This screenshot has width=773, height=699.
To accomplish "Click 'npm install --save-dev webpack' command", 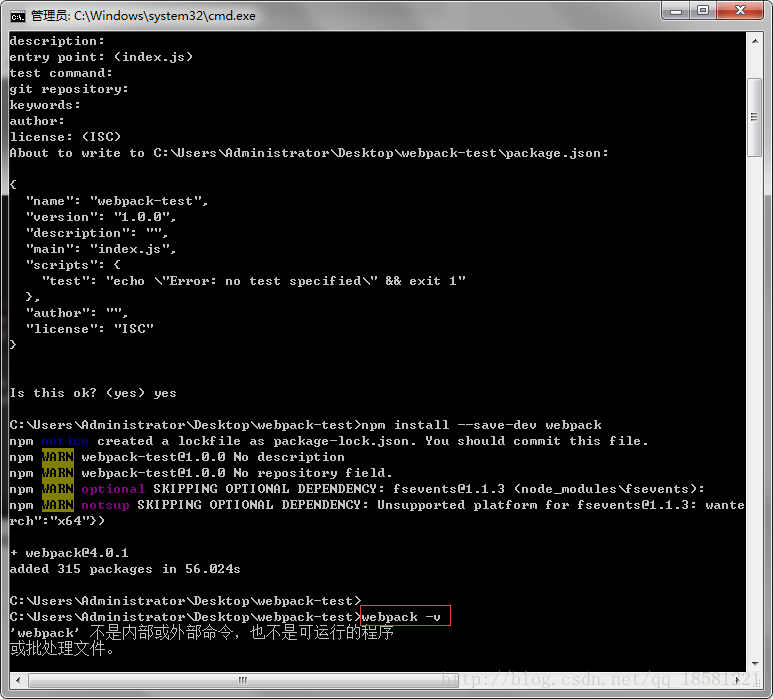I will click(481, 424).
